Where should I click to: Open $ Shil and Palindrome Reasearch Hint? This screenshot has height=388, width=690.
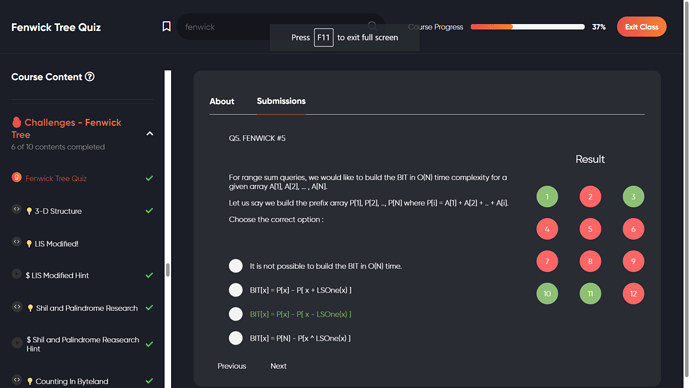click(x=82, y=344)
